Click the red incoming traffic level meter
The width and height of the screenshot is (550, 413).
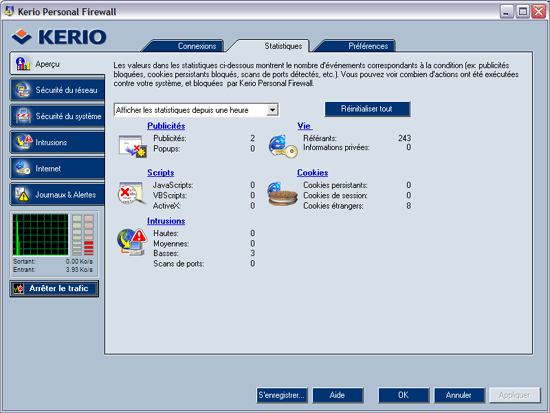(x=89, y=235)
